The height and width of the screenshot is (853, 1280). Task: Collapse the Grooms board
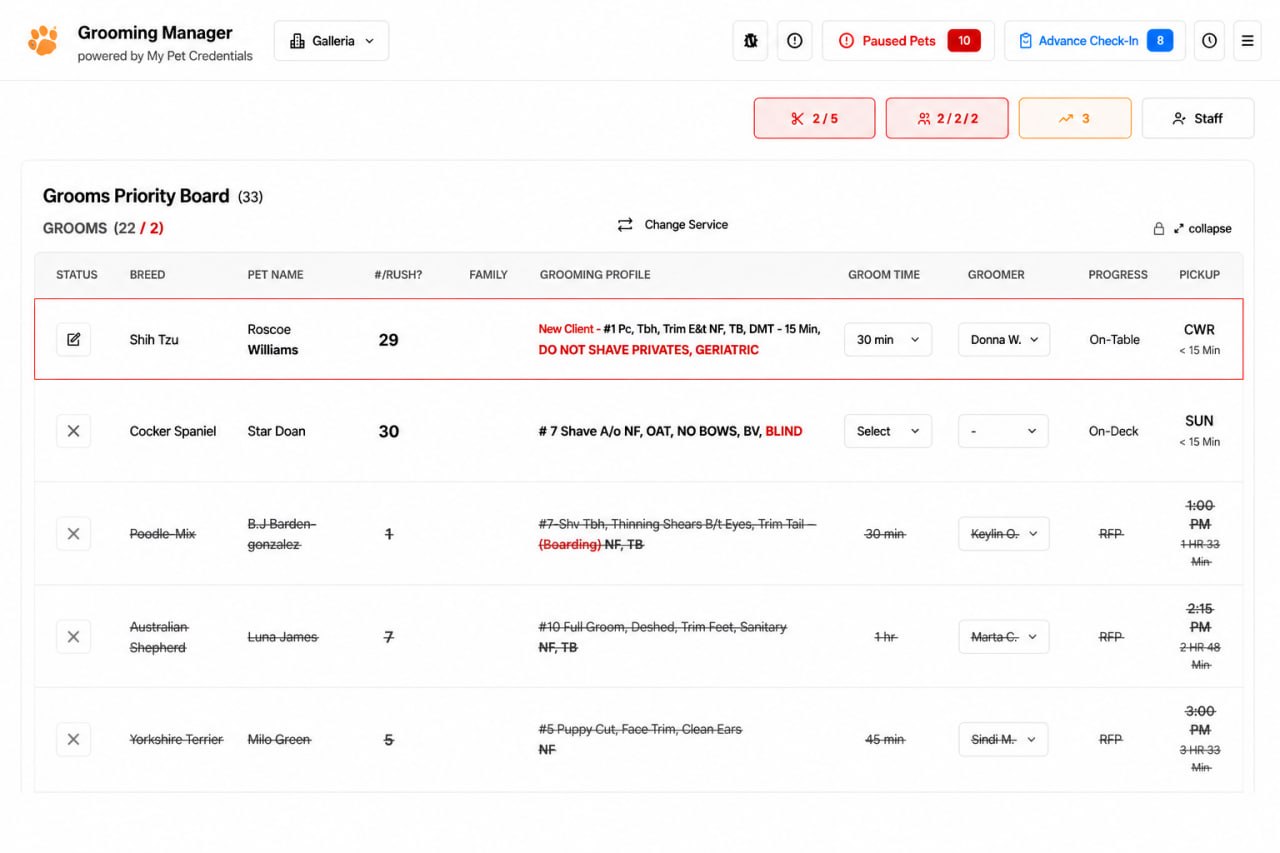coord(1203,229)
